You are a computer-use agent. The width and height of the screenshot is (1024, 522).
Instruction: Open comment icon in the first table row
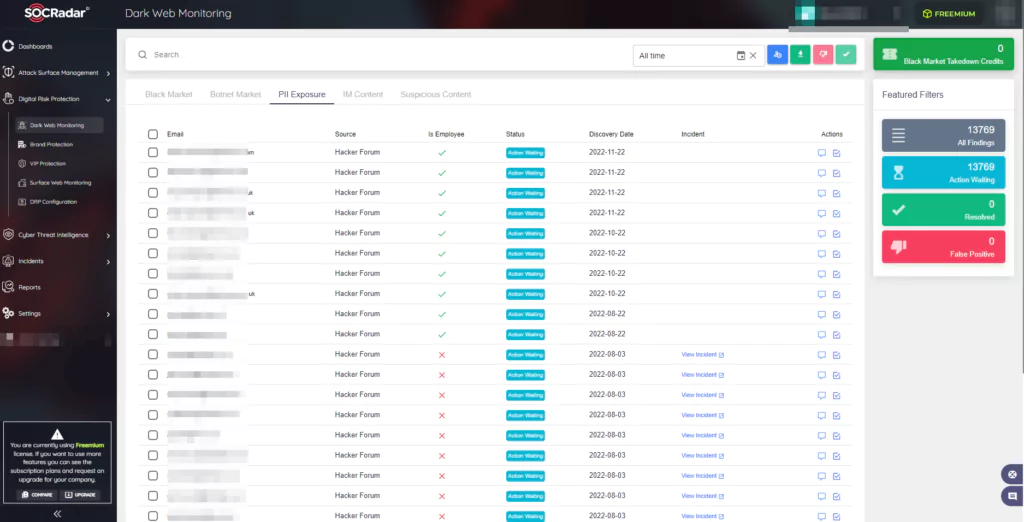[x=822, y=153]
